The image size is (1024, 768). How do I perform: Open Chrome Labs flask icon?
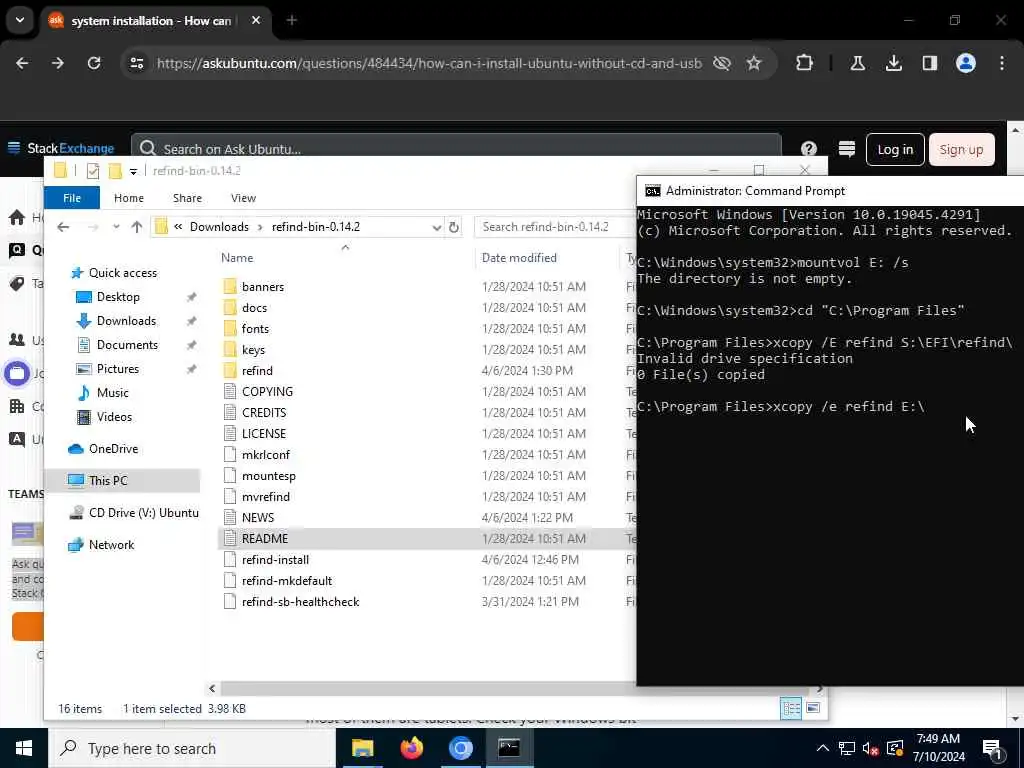point(857,63)
